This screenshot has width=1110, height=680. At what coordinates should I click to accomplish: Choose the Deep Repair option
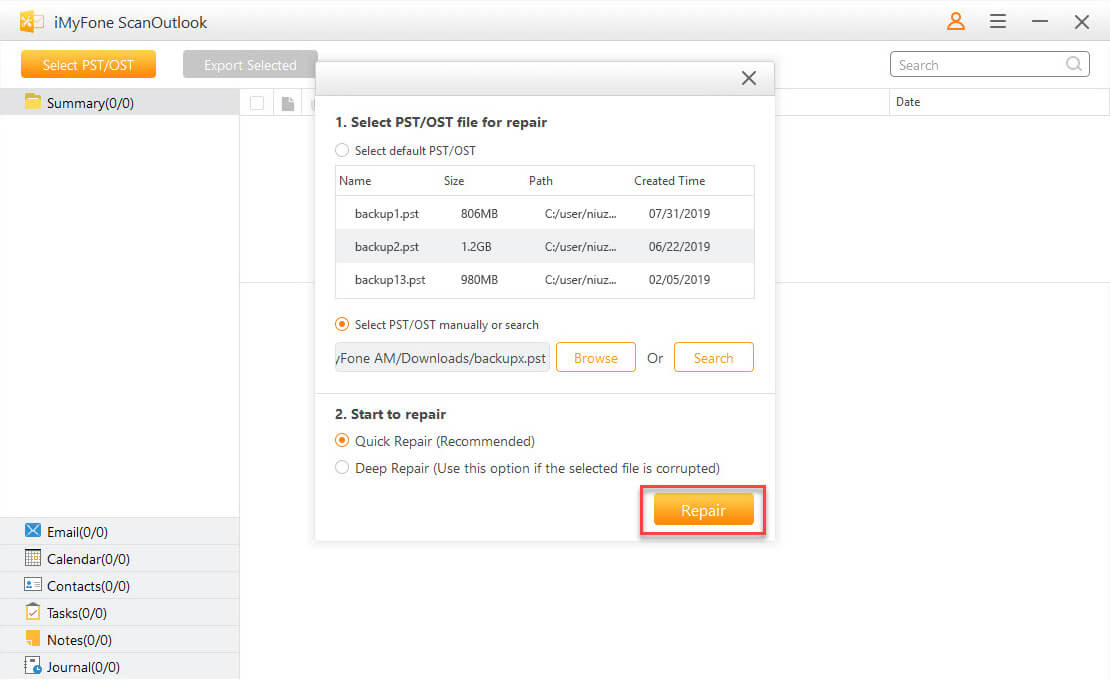pyautogui.click(x=342, y=468)
